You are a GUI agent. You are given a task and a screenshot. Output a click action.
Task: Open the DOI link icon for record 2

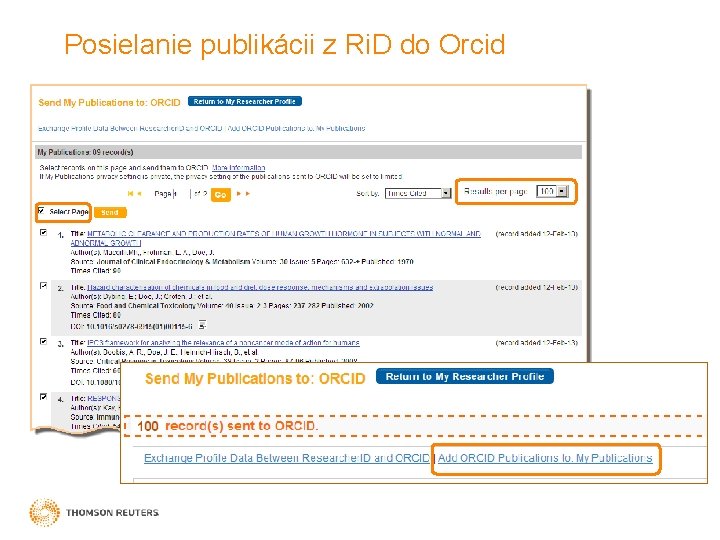pos(202,325)
